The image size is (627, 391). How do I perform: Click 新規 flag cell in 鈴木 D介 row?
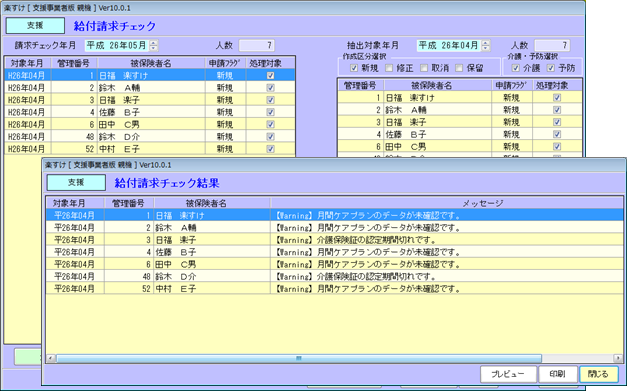[x=226, y=137]
